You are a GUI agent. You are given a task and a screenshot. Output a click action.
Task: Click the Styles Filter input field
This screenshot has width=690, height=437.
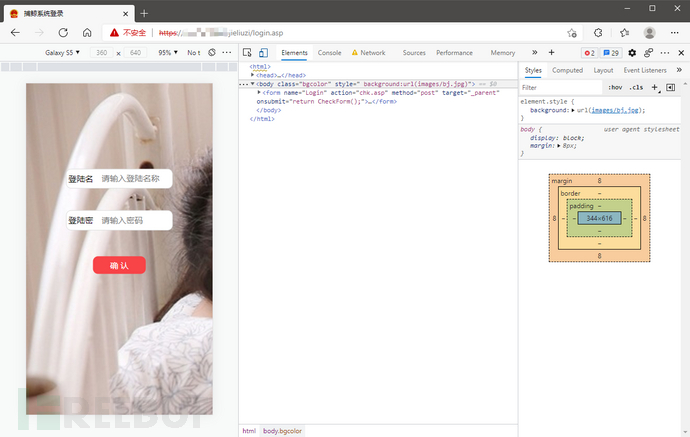pos(560,88)
